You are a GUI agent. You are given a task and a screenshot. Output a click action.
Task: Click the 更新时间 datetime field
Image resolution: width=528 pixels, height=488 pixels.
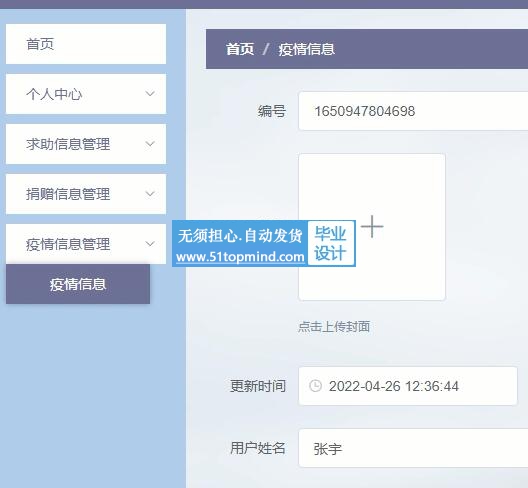(x=408, y=386)
